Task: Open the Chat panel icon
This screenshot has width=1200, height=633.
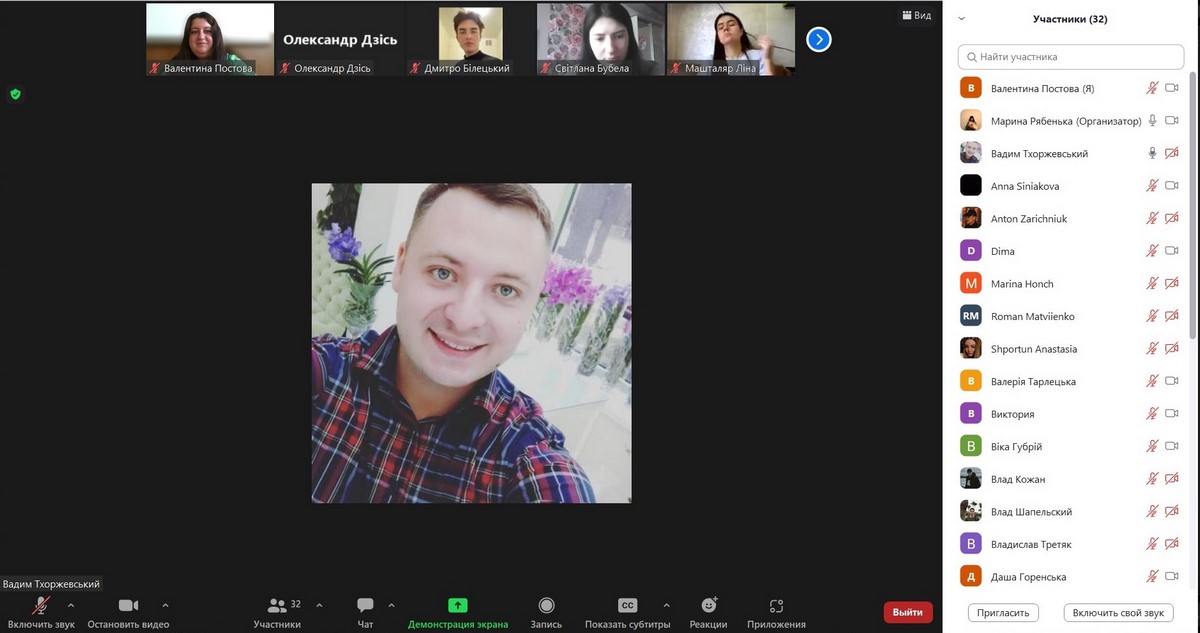Action: tap(365, 606)
